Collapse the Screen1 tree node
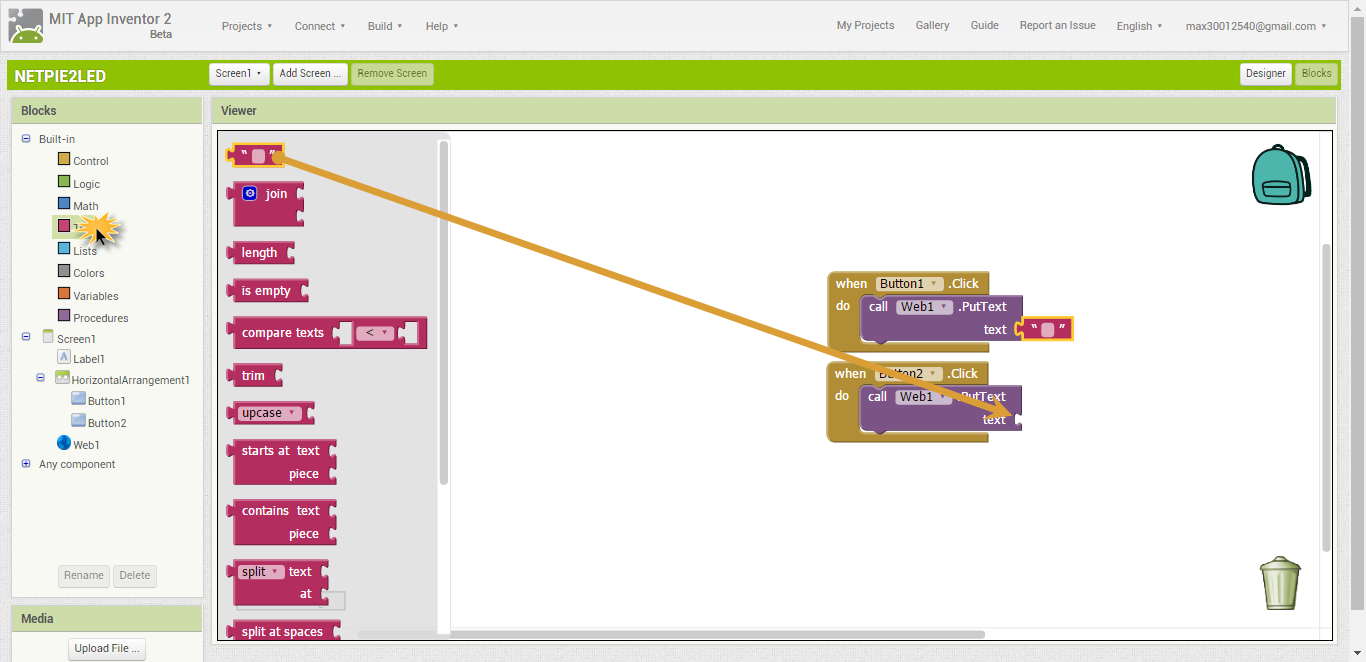The image size is (1366, 662). point(26,338)
